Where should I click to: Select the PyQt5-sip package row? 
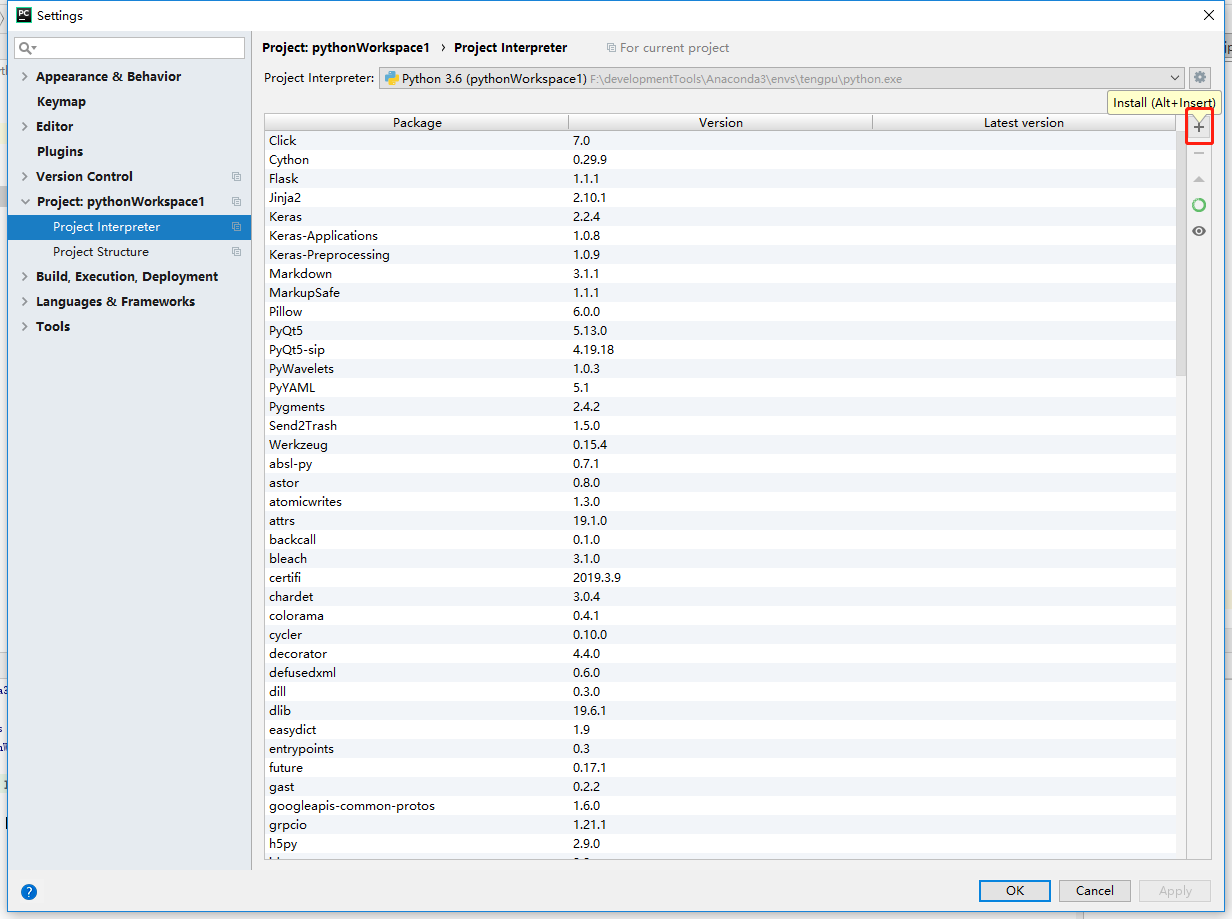[x=720, y=350]
